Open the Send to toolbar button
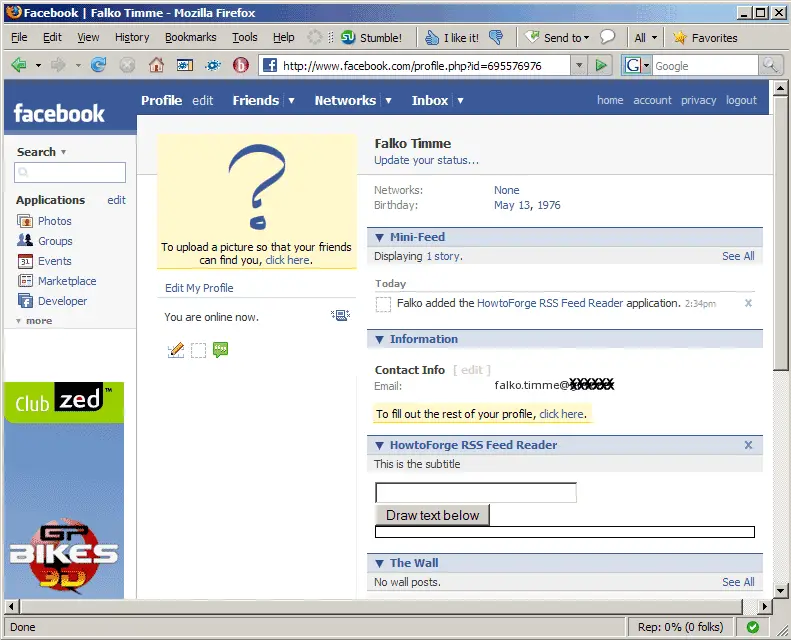Image resolution: width=791 pixels, height=640 pixels. point(557,37)
